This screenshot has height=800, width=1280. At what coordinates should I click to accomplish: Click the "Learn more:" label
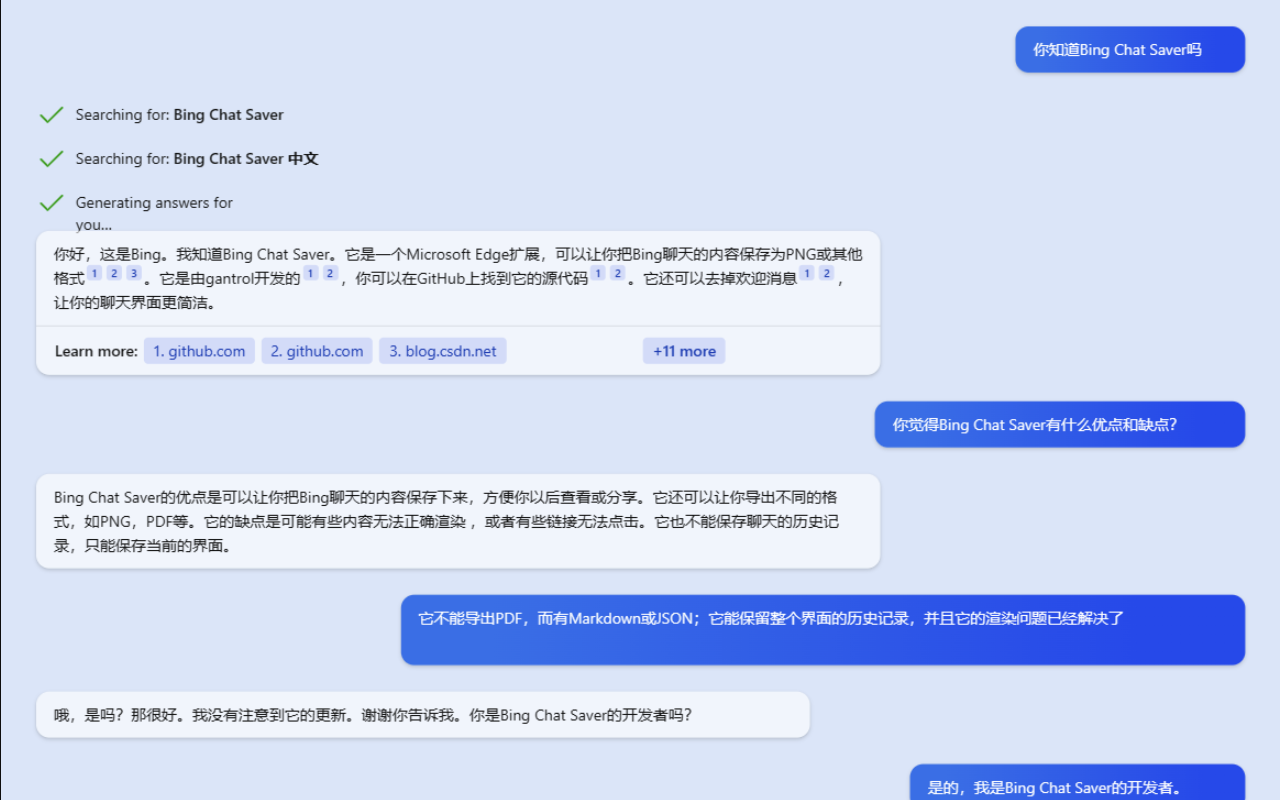point(96,351)
